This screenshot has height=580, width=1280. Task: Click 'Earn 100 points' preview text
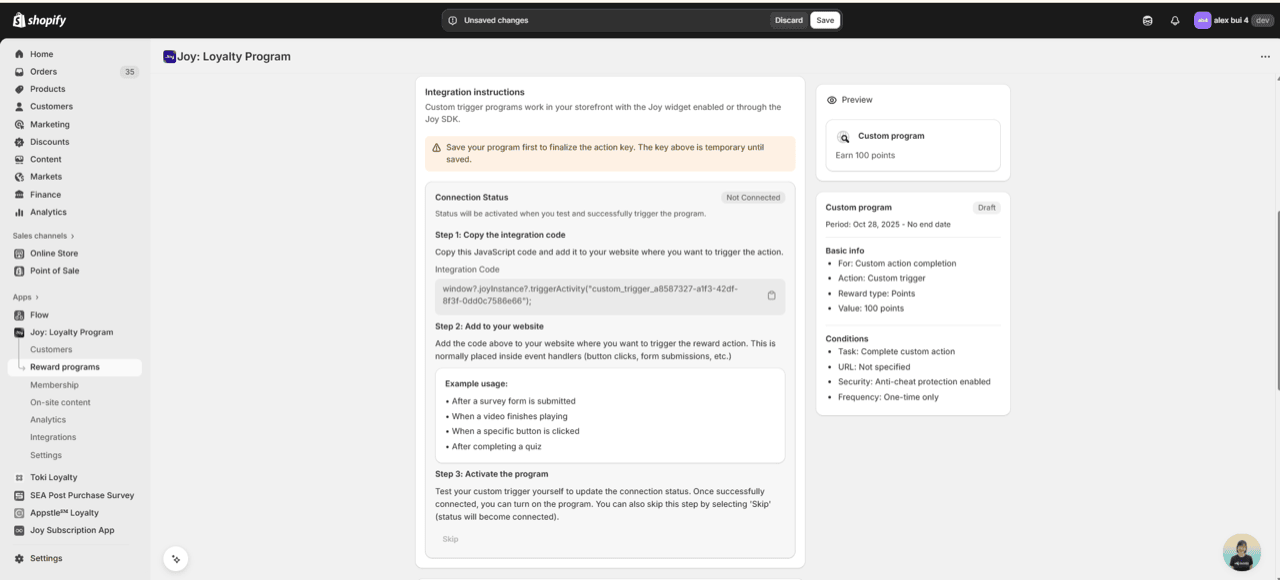pyautogui.click(x=866, y=156)
